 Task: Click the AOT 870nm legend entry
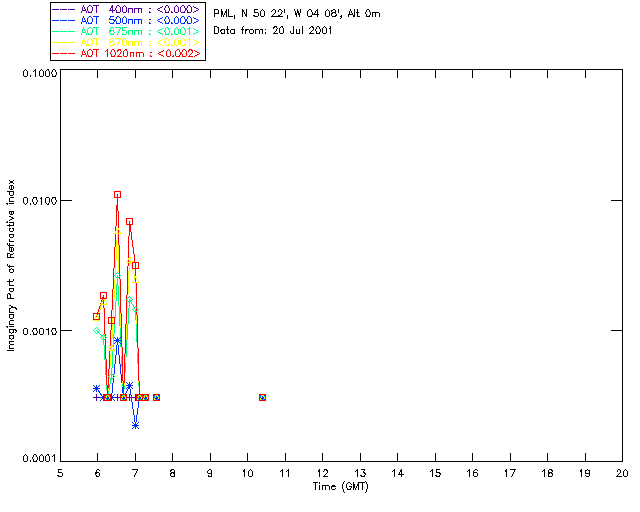click(x=127, y=42)
